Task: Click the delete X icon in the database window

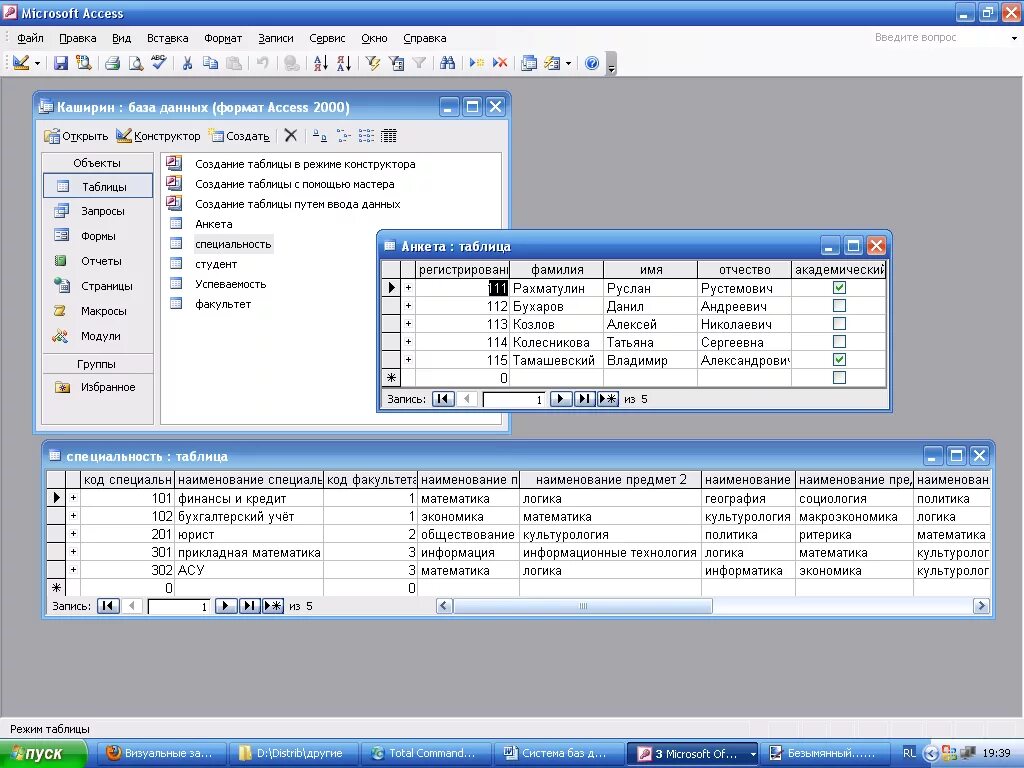Action: [x=291, y=136]
